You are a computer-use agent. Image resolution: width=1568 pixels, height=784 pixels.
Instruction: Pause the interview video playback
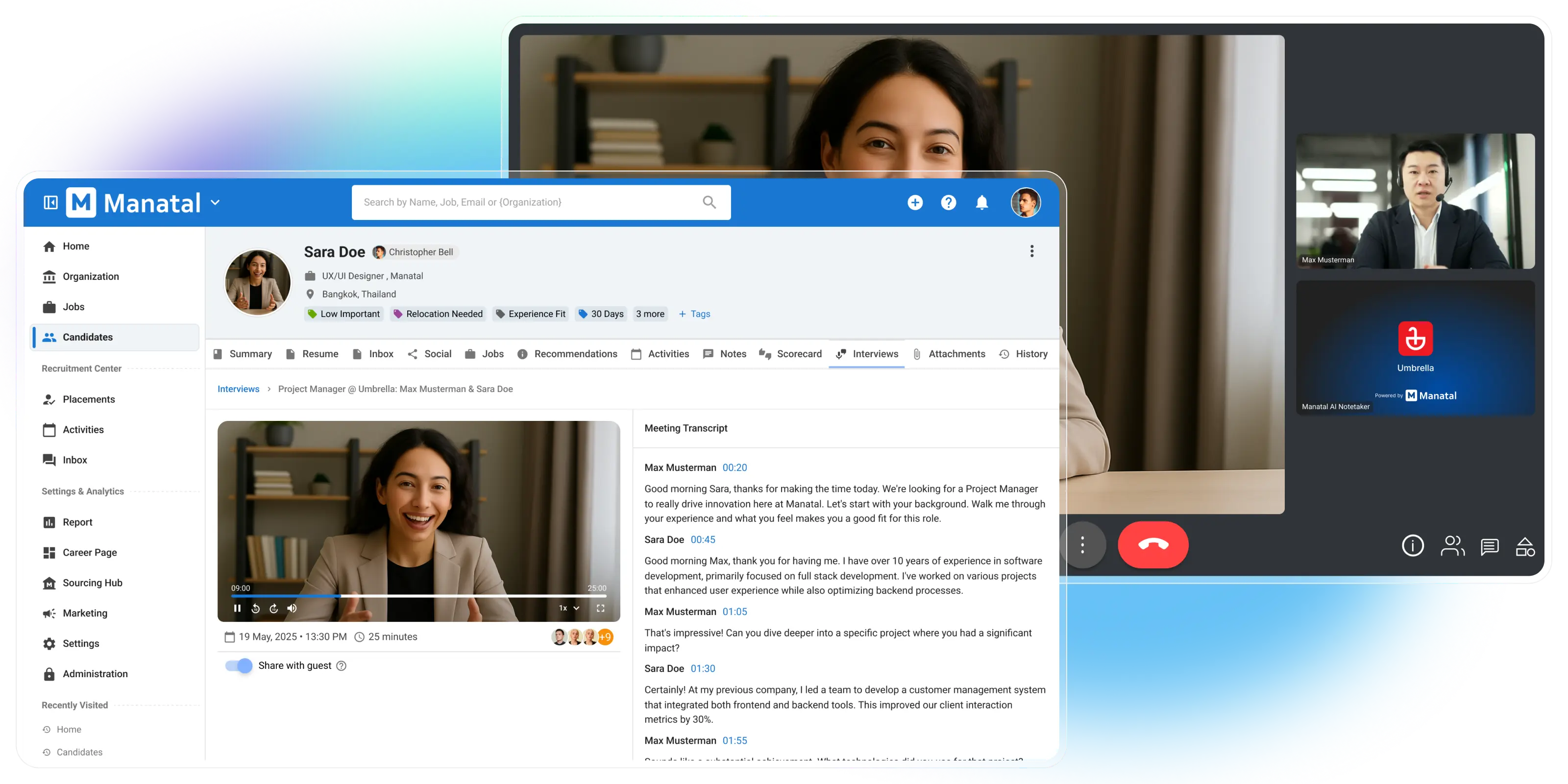pos(237,608)
